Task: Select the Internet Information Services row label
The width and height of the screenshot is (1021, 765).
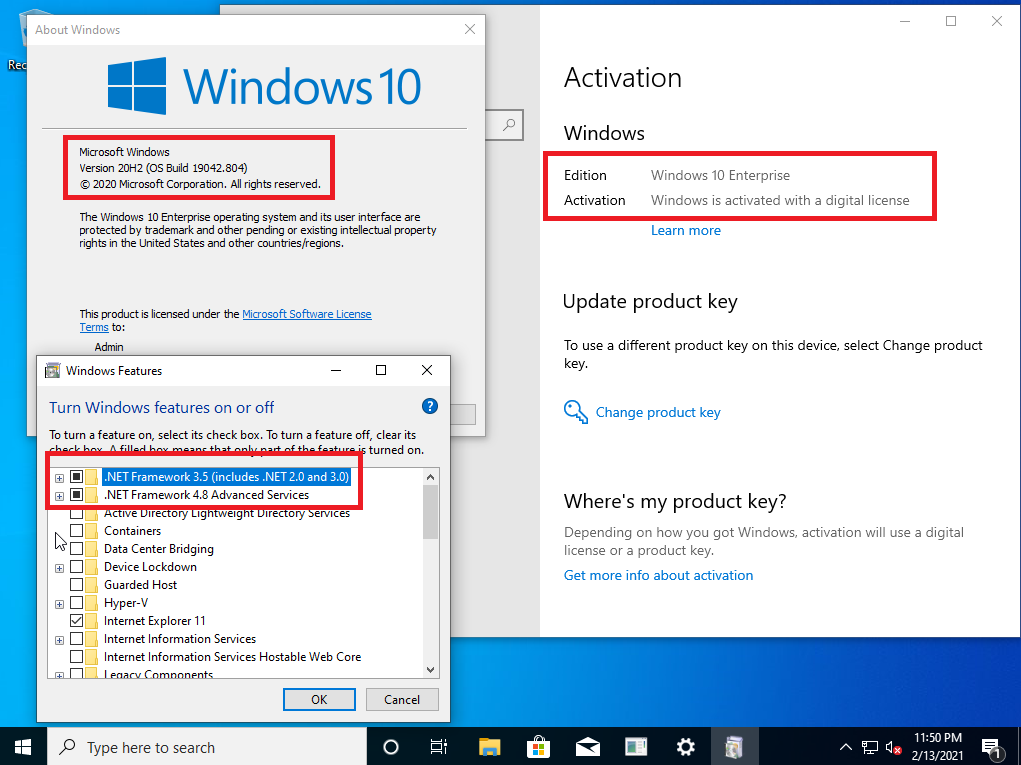Action: click(180, 639)
